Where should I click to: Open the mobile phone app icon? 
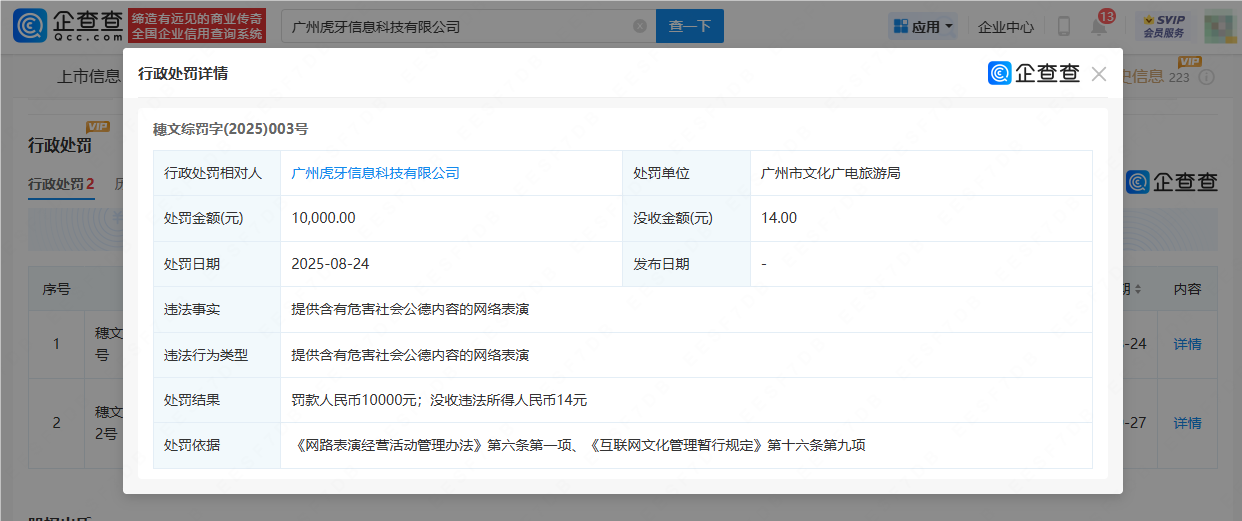tap(1064, 27)
